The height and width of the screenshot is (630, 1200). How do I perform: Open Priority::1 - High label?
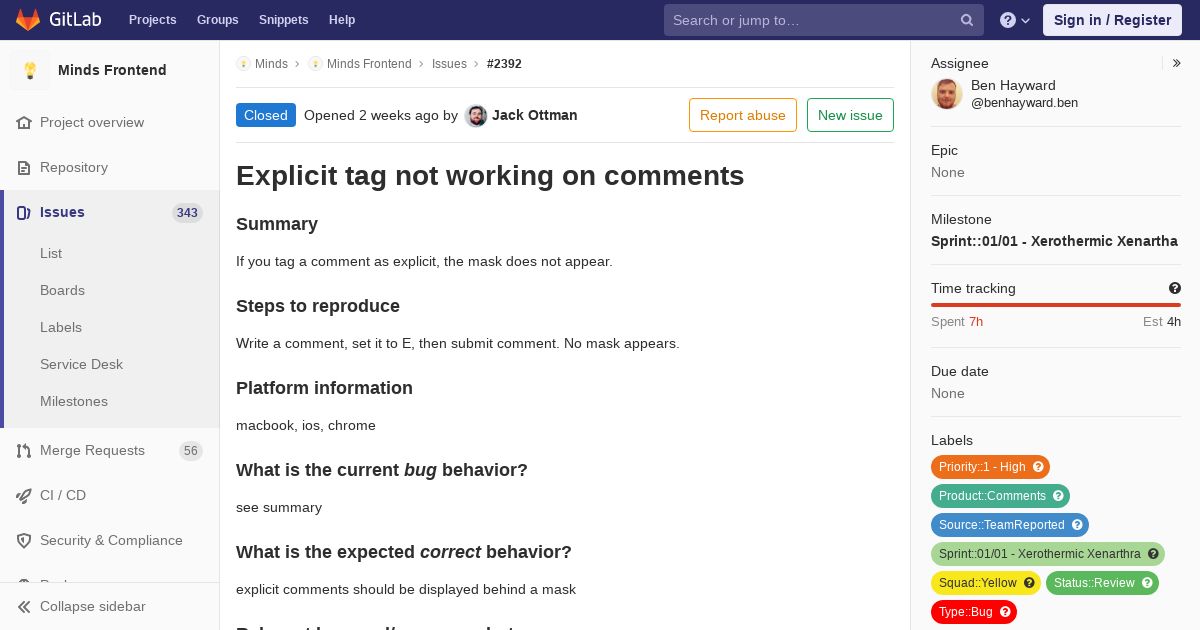click(x=982, y=467)
